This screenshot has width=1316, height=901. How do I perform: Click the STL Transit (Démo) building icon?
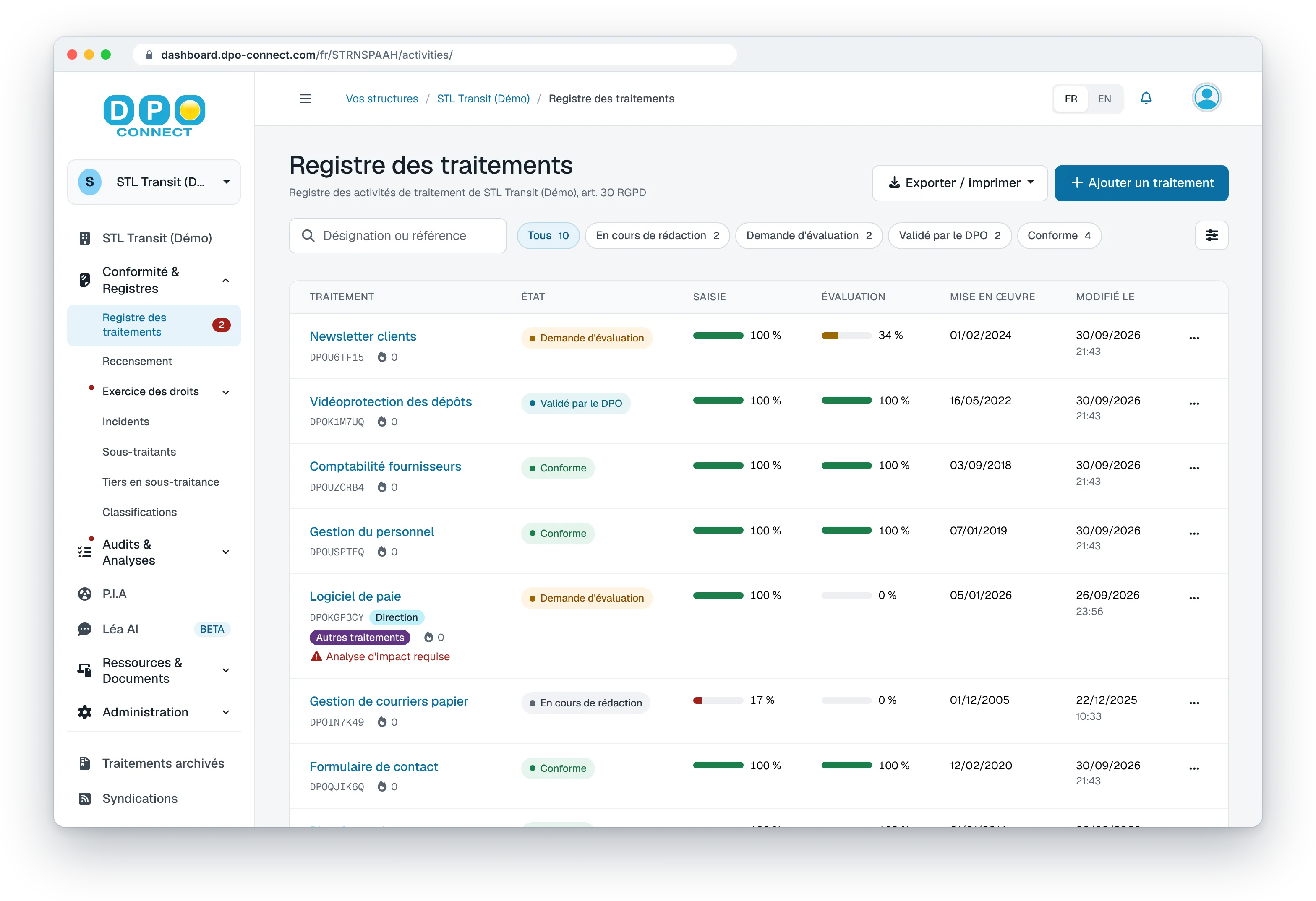coord(84,238)
